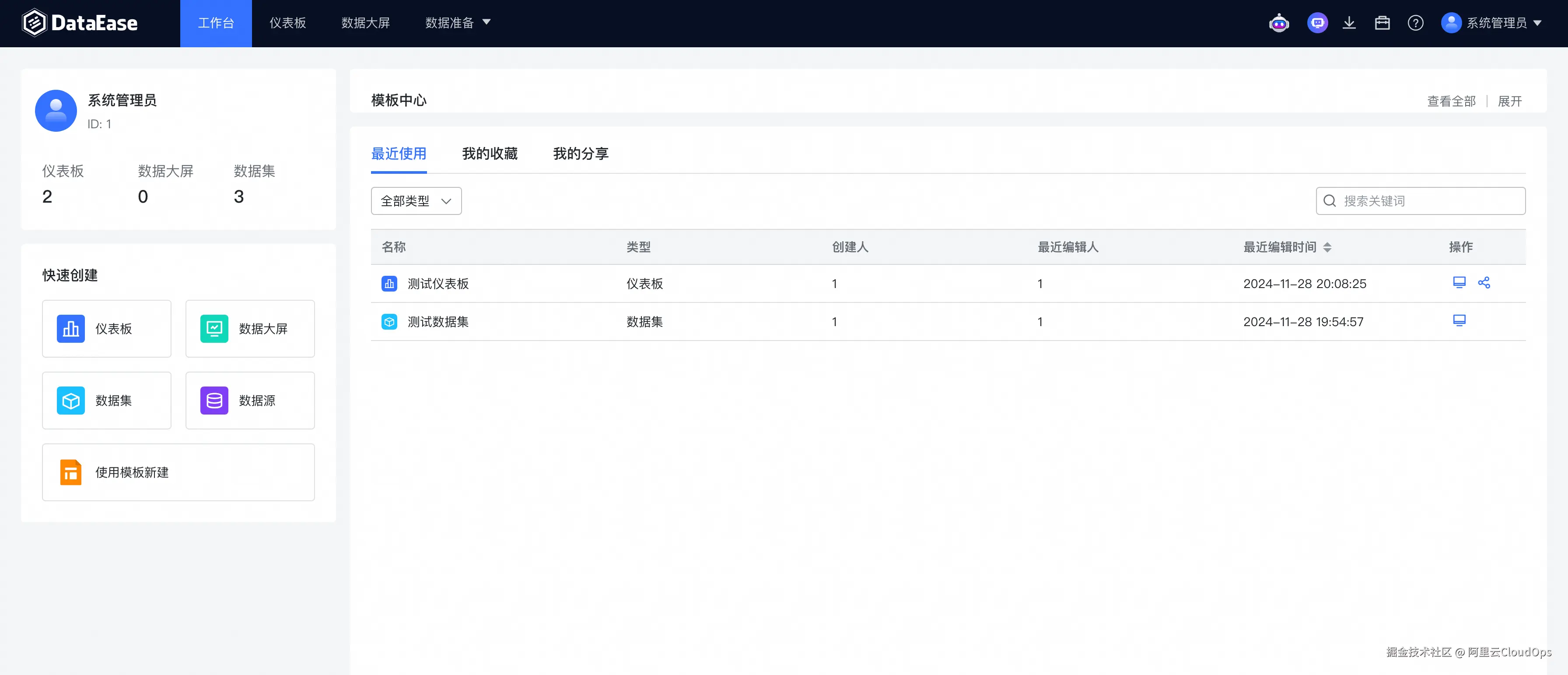Open 测试数据集 using its monitor icon

pos(1459,320)
